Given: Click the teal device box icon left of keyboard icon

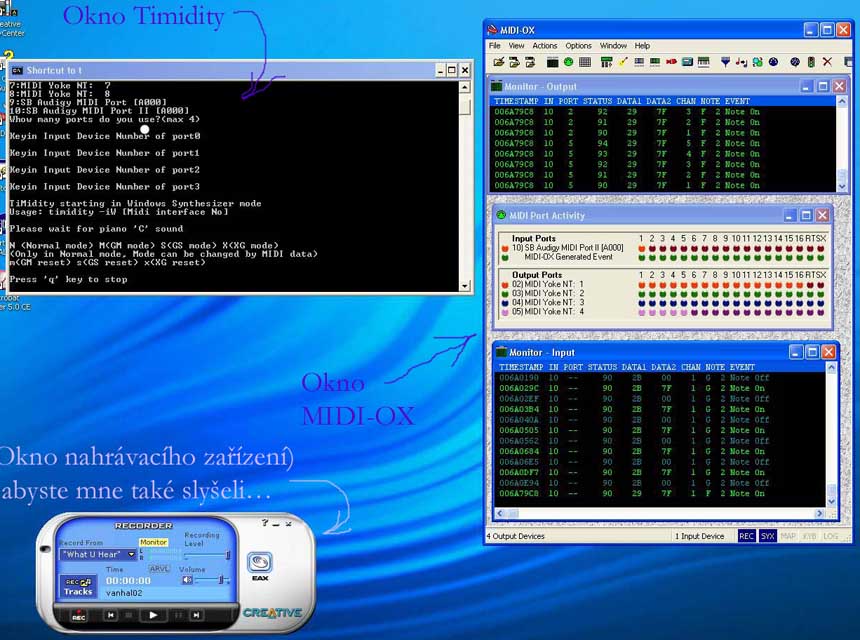Looking at the screenshot, I should [x=687, y=62].
